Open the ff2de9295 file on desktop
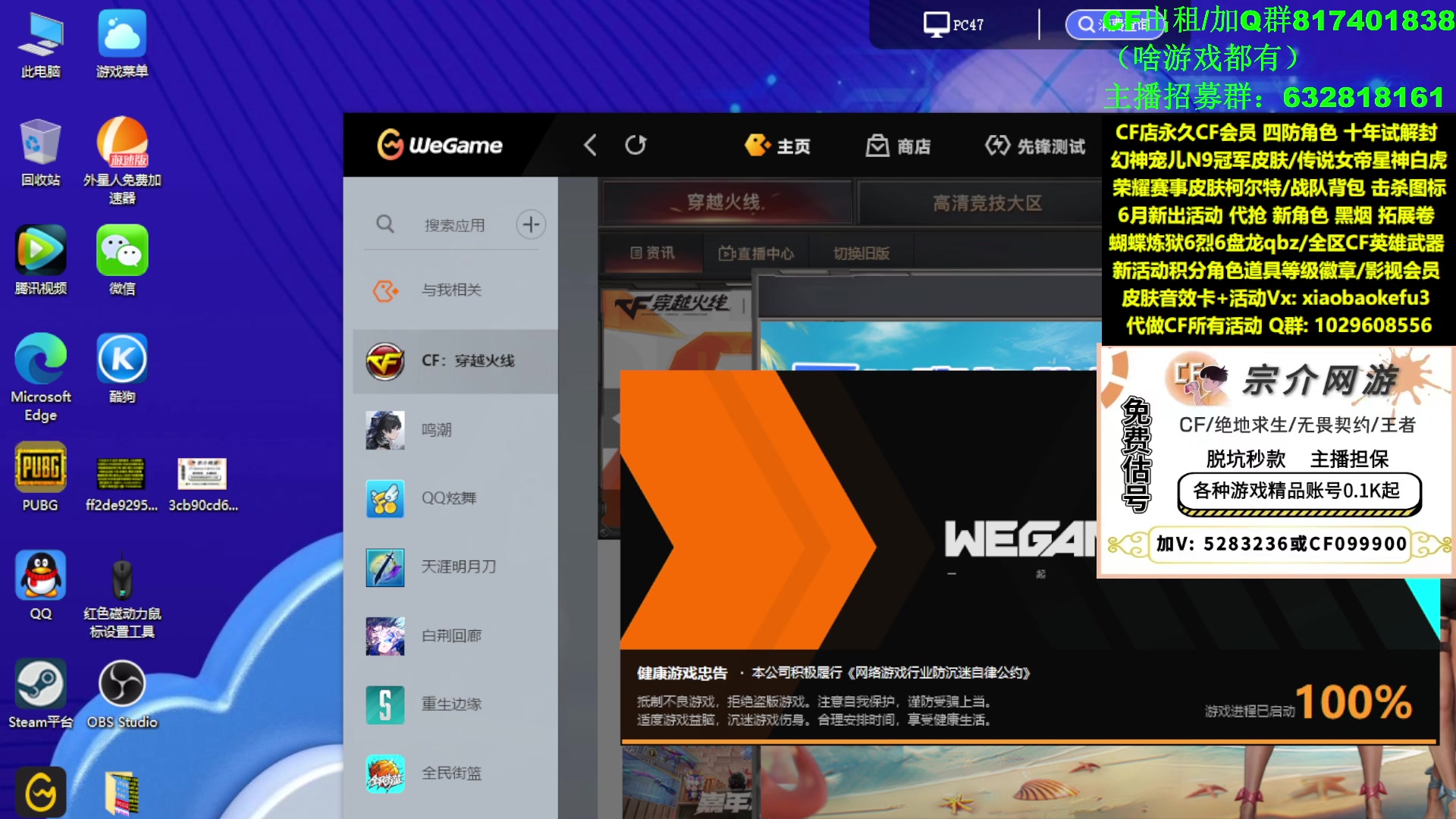 (x=121, y=484)
